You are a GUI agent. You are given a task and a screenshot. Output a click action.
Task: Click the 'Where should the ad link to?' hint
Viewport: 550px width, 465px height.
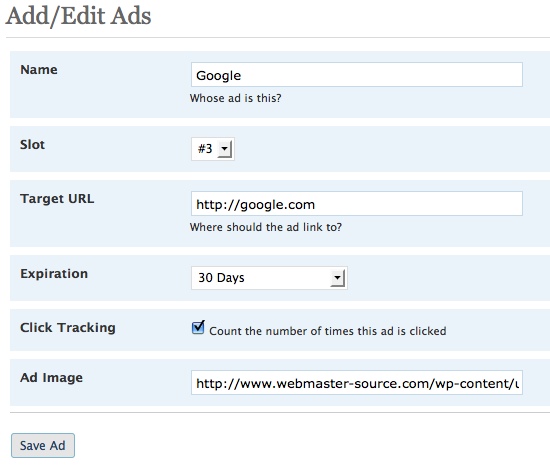(x=266, y=227)
